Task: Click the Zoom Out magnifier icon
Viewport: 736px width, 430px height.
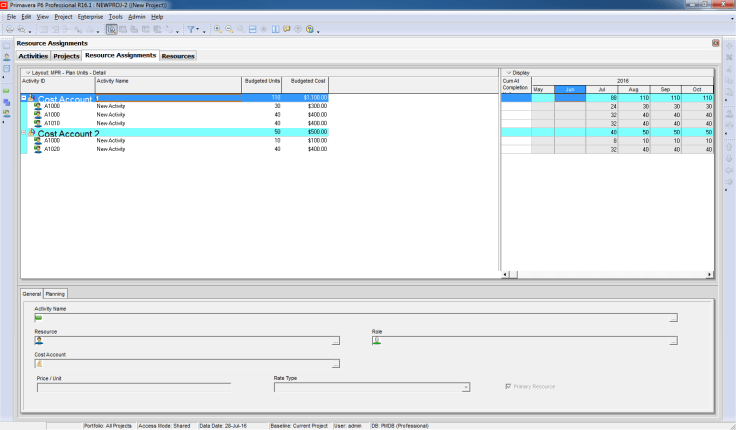Action: pos(230,29)
